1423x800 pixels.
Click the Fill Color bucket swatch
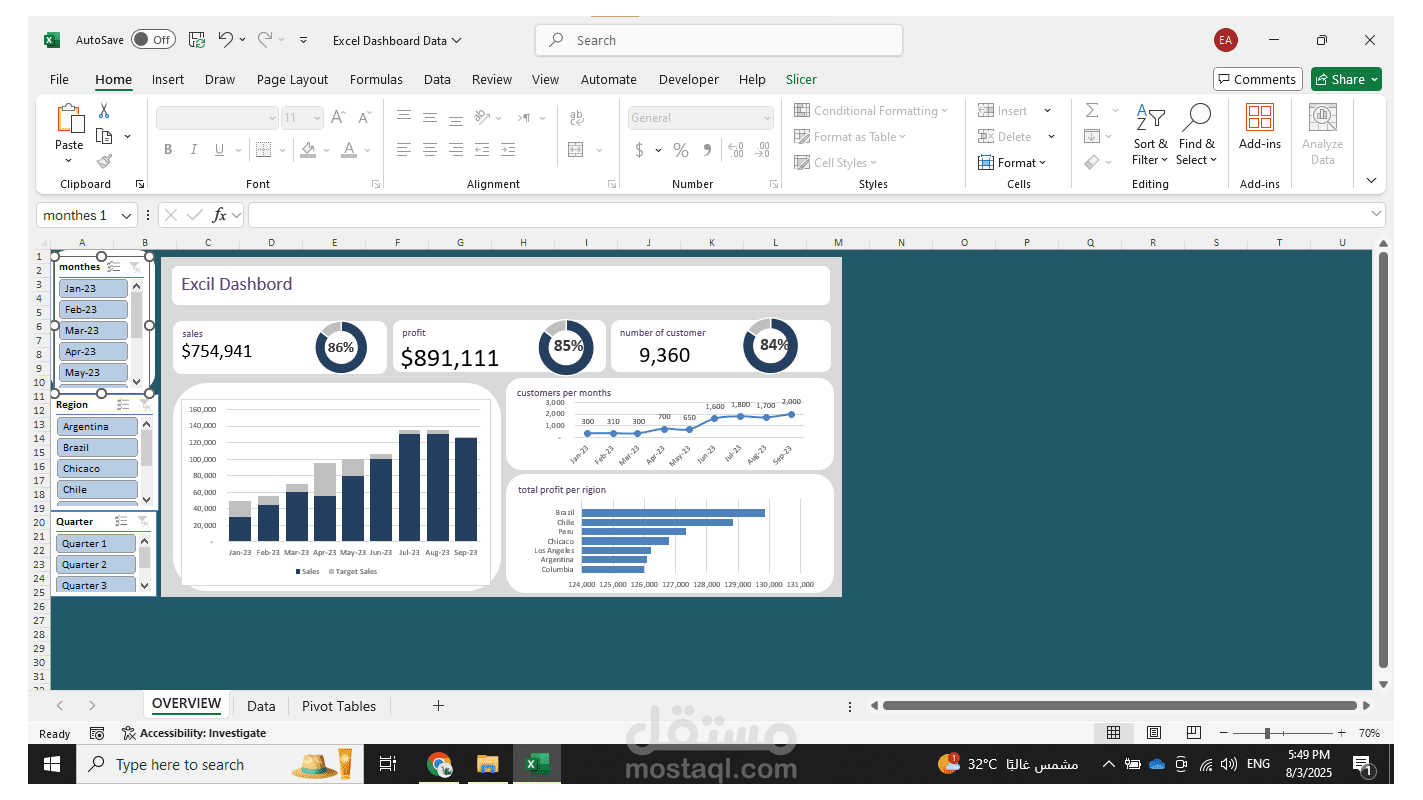(308, 150)
